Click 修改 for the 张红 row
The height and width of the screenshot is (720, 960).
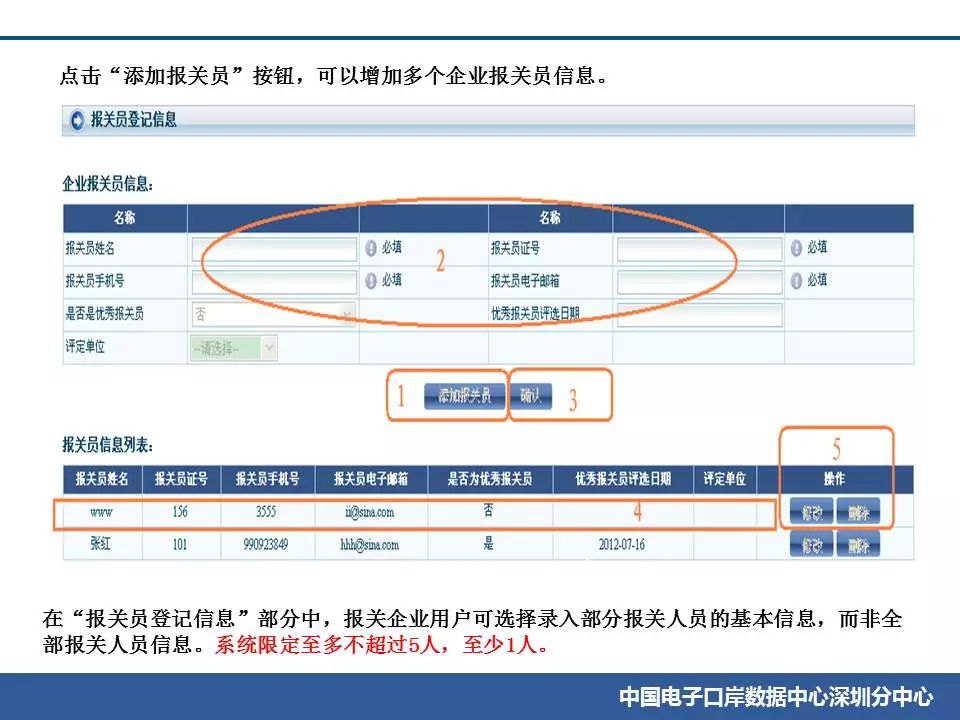pos(811,545)
